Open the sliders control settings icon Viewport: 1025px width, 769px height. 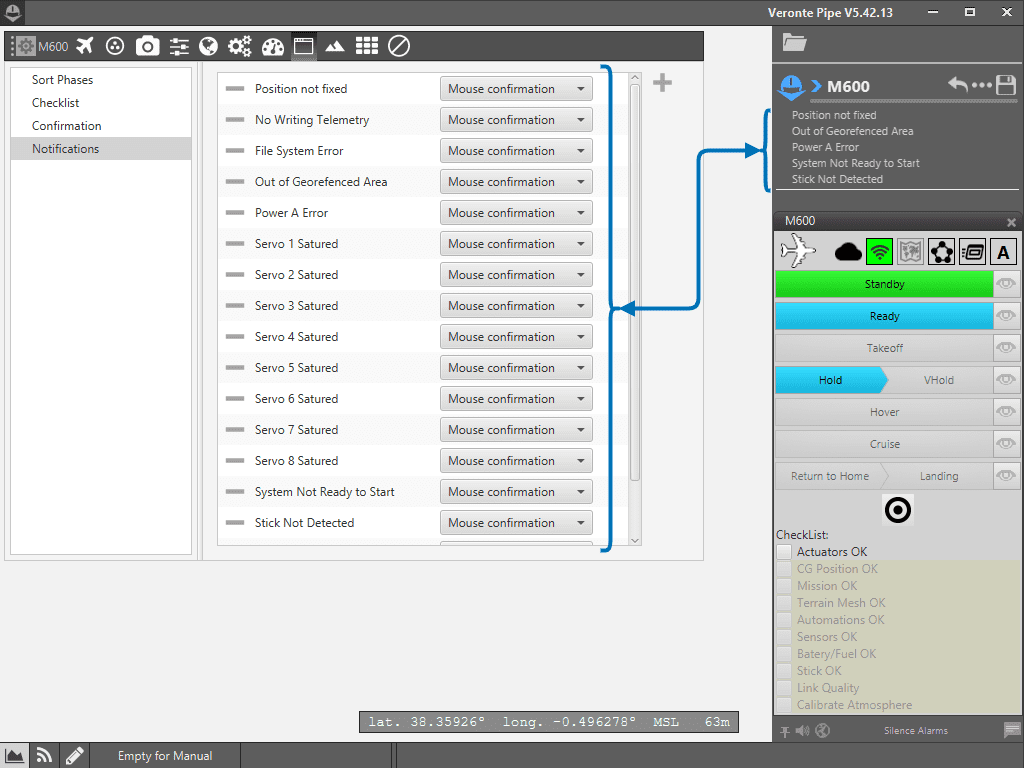point(178,46)
